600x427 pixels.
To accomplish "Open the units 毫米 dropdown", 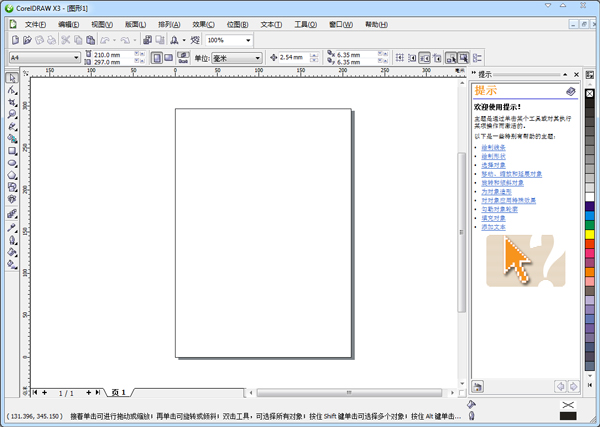I will (257, 58).
